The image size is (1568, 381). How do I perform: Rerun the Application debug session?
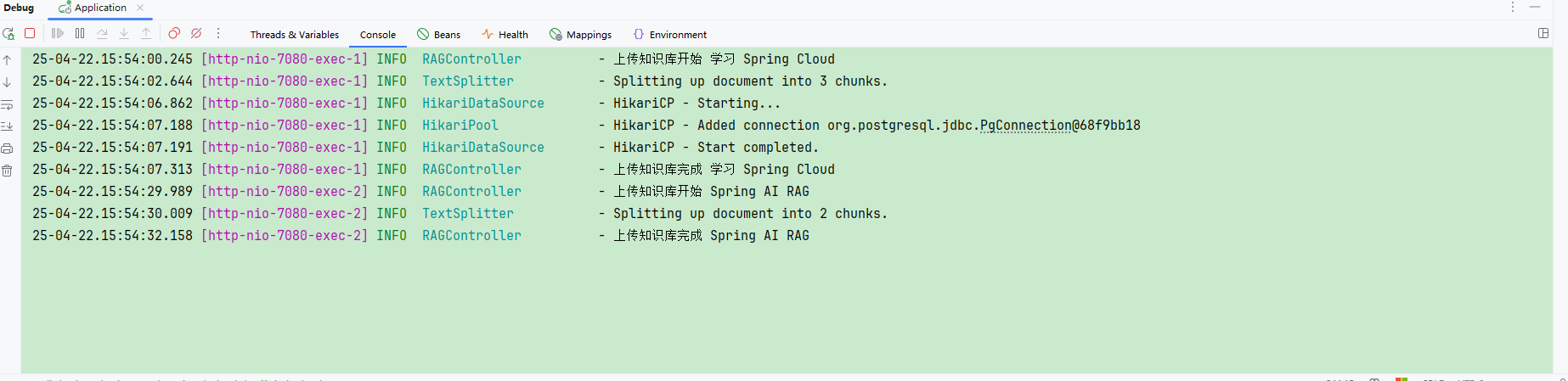8,34
